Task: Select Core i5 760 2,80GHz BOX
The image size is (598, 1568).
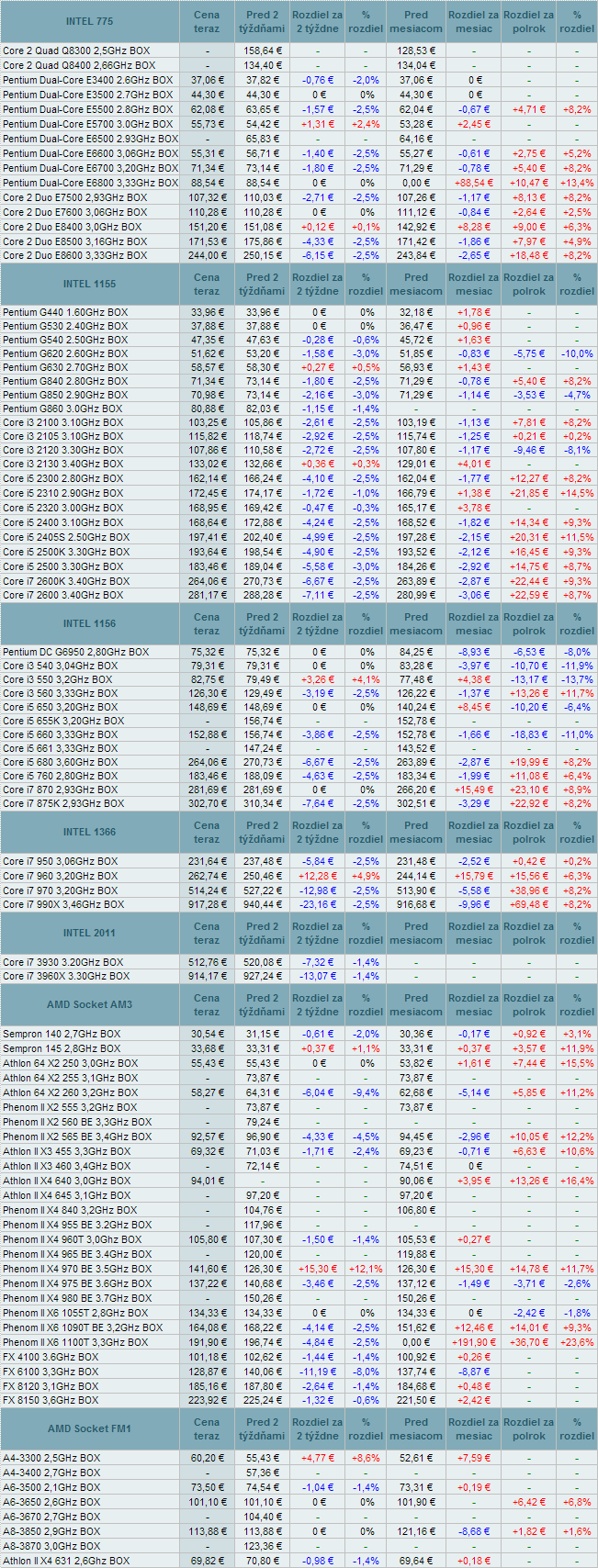Action: point(61,776)
